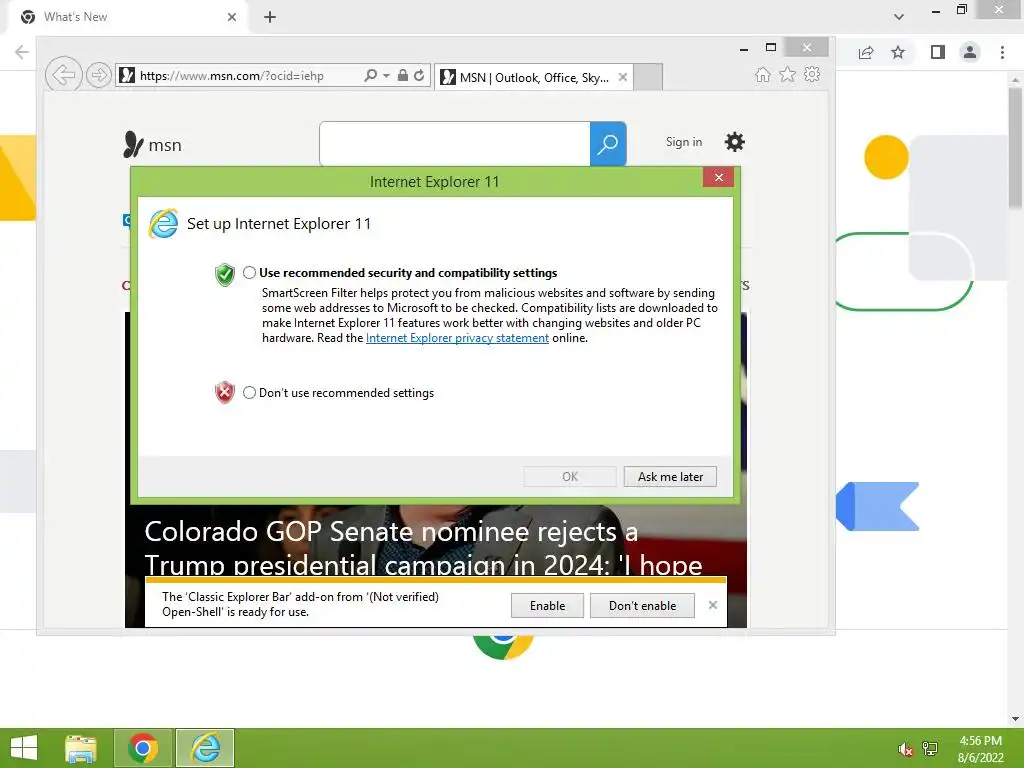Viewport: 1024px width, 768px height.
Task: Toggle Chrome side panel icon
Action: (x=938, y=52)
